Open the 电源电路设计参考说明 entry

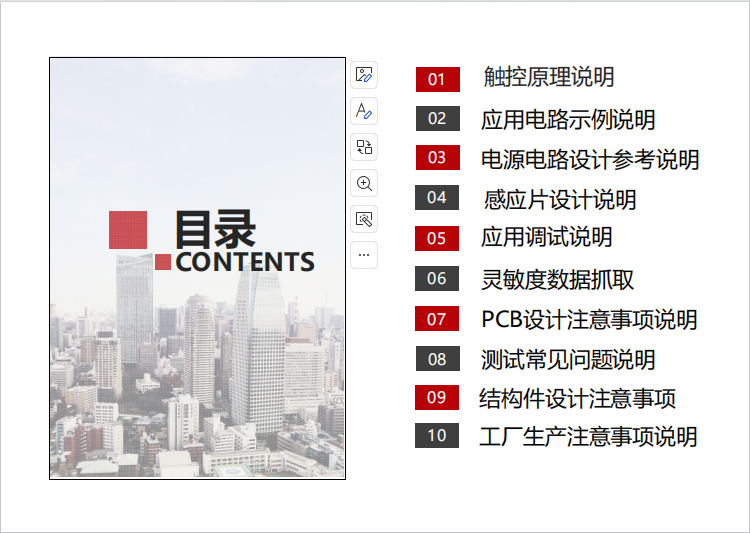[590, 159]
